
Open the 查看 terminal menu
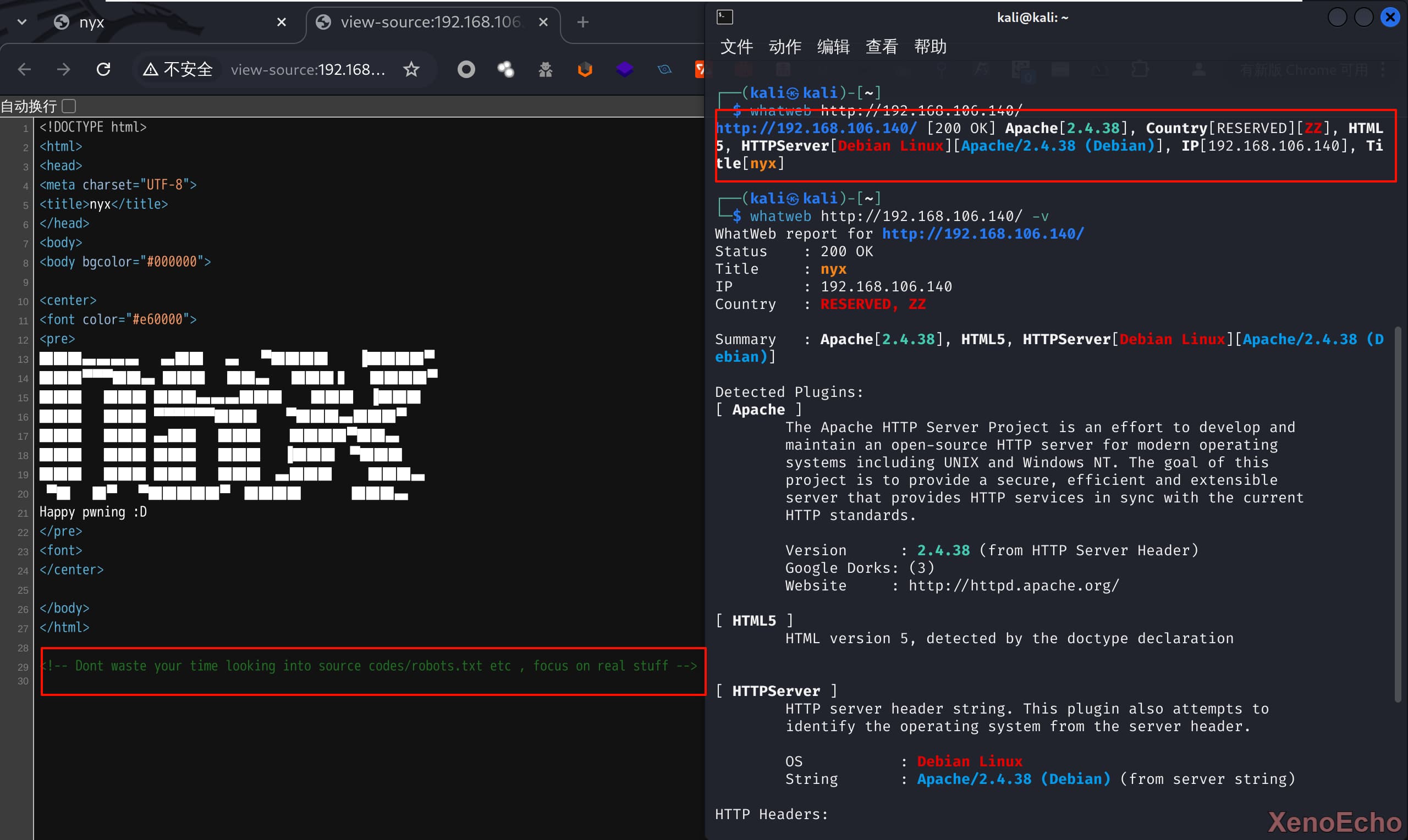(x=882, y=46)
